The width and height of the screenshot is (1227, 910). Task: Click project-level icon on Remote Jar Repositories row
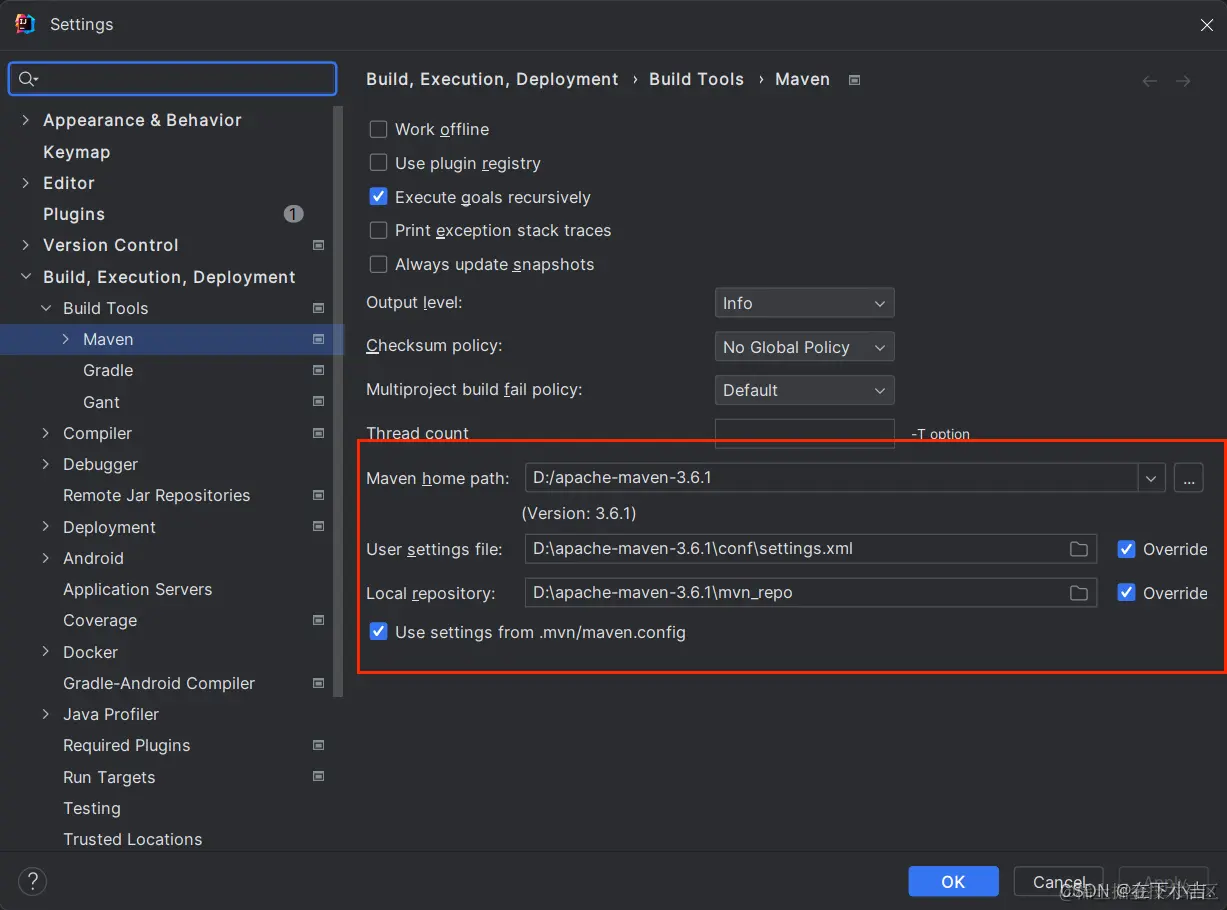coord(318,495)
